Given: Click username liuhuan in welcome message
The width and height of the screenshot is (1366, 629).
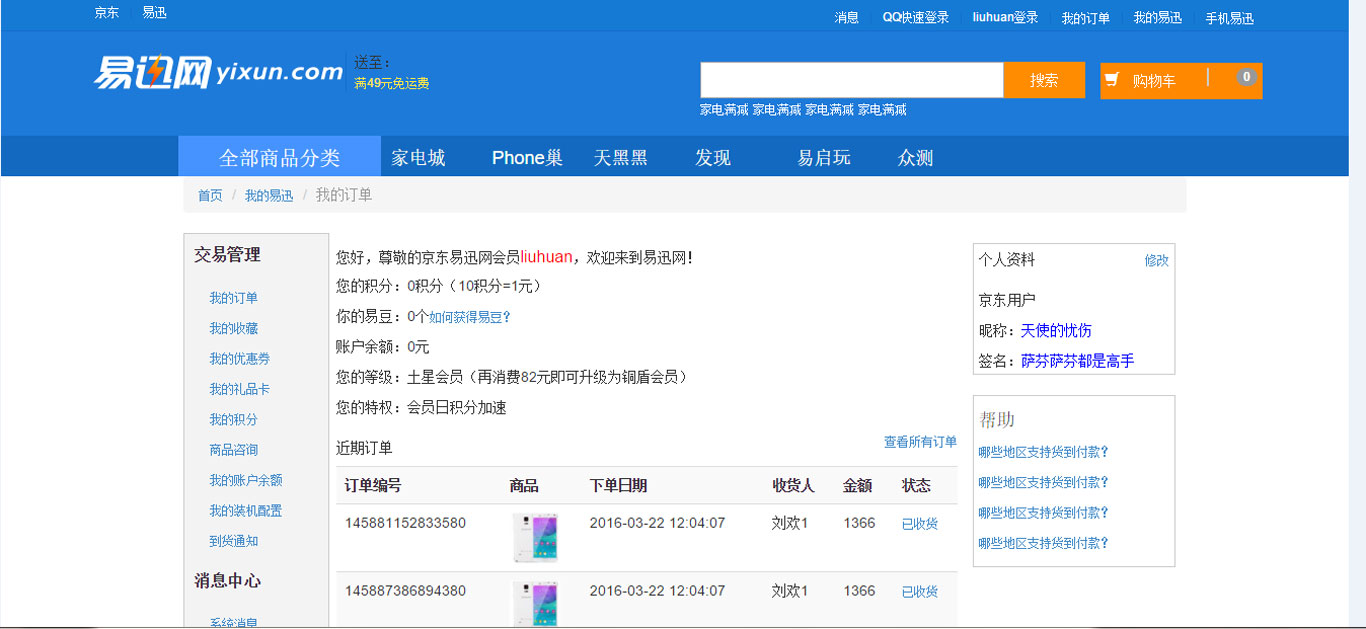Looking at the screenshot, I should point(546,257).
